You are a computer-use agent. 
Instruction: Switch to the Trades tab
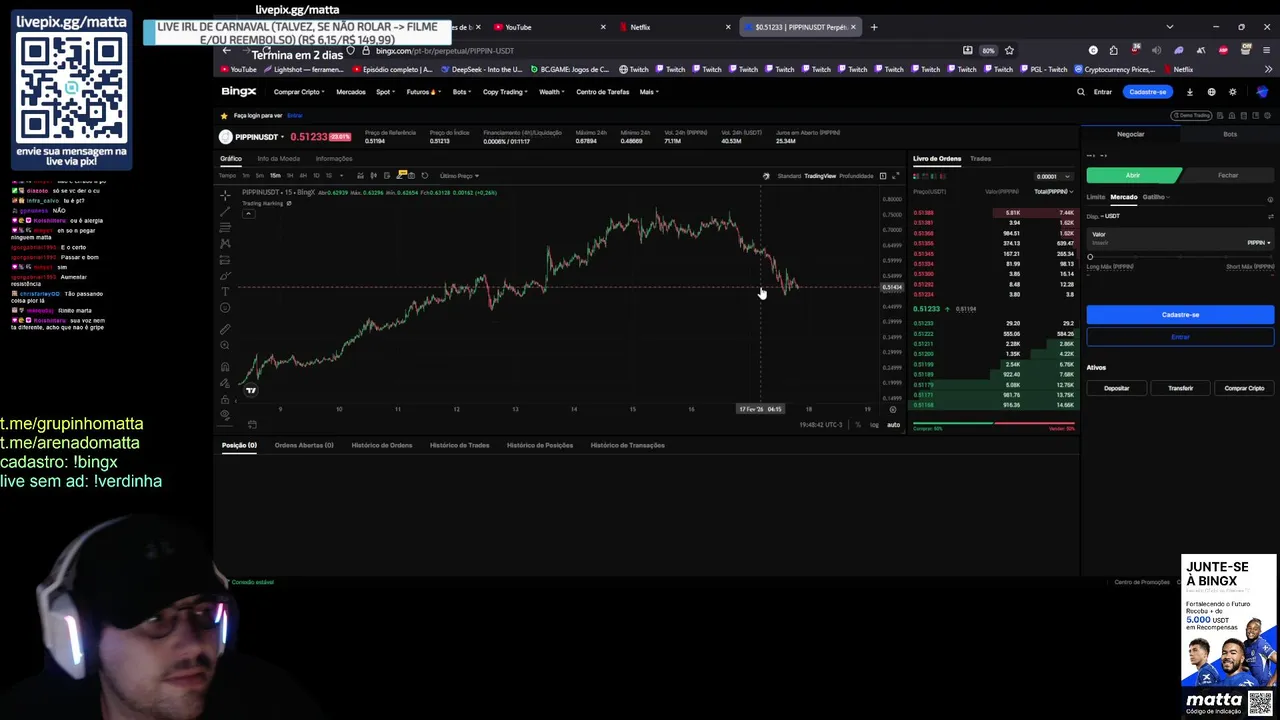981,158
